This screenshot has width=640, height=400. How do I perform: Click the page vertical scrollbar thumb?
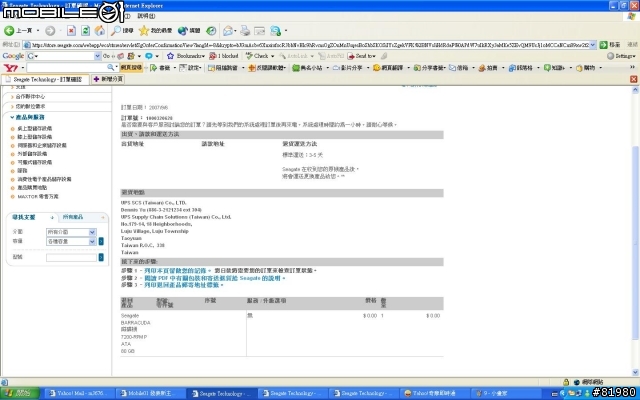635,243
